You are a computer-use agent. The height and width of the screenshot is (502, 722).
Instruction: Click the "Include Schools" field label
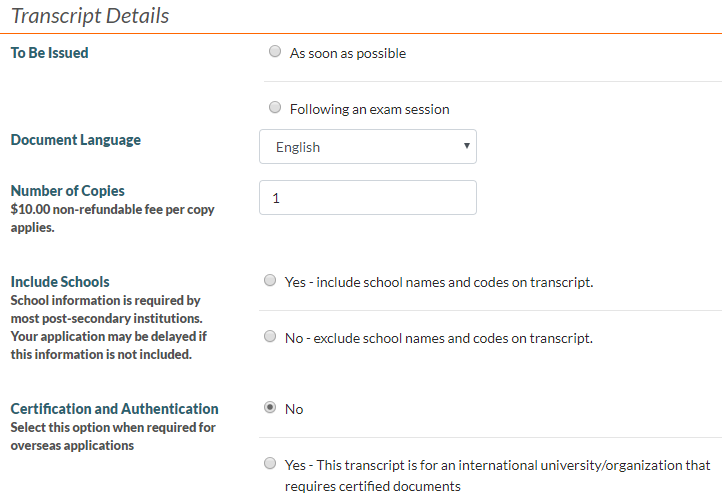click(x=60, y=281)
